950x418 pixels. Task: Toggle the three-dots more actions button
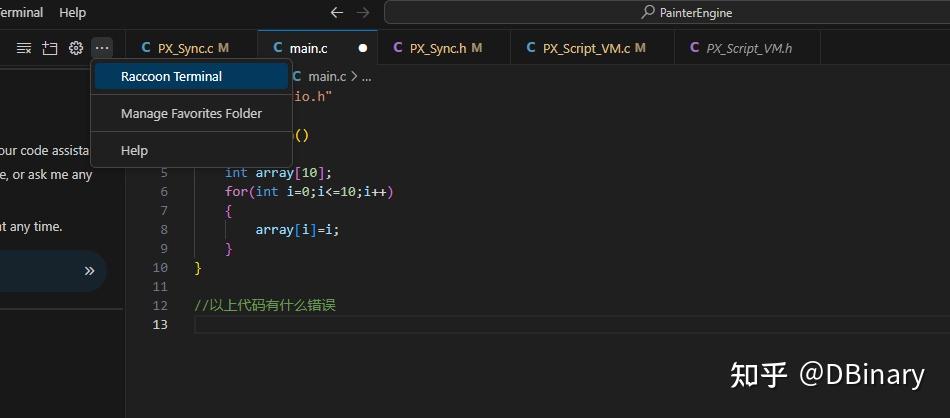pos(102,48)
